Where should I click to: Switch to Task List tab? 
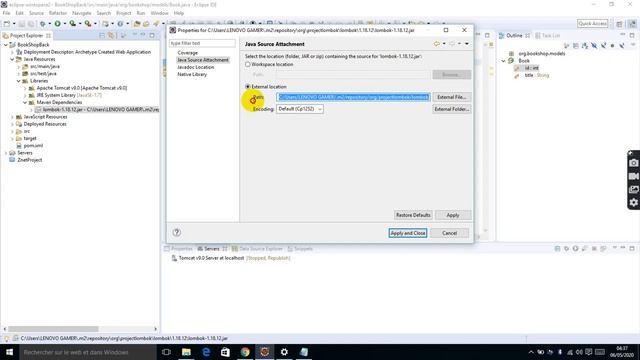548,36
